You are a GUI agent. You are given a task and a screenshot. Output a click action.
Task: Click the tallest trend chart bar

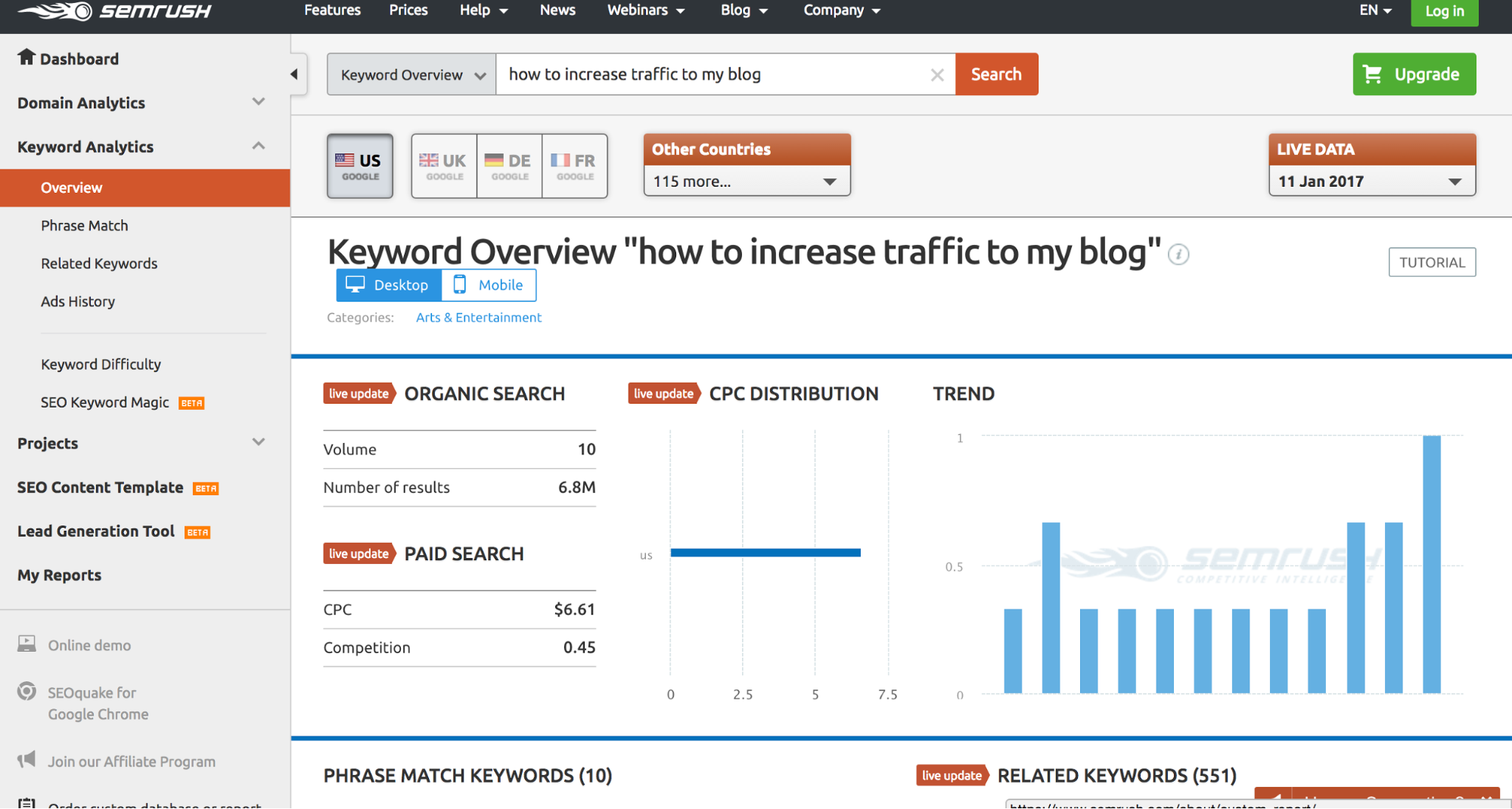1431,564
